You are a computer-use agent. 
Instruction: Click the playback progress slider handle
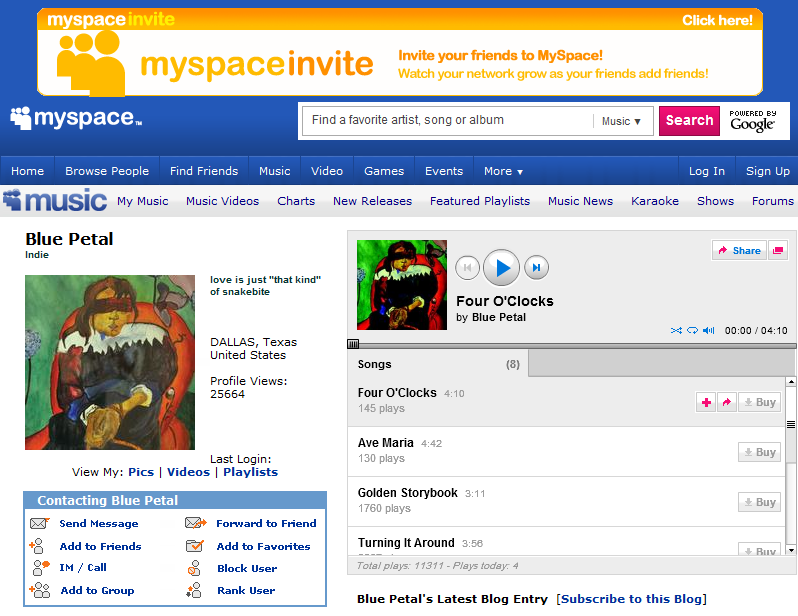353,344
